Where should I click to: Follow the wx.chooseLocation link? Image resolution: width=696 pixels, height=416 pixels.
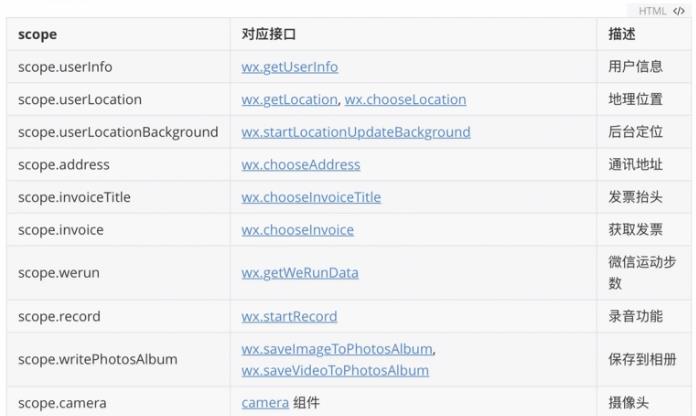[x=405, y=100]
